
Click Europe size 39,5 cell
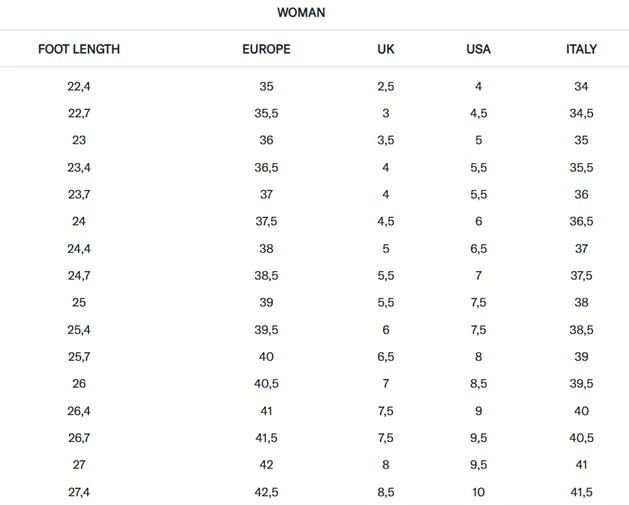266,328
